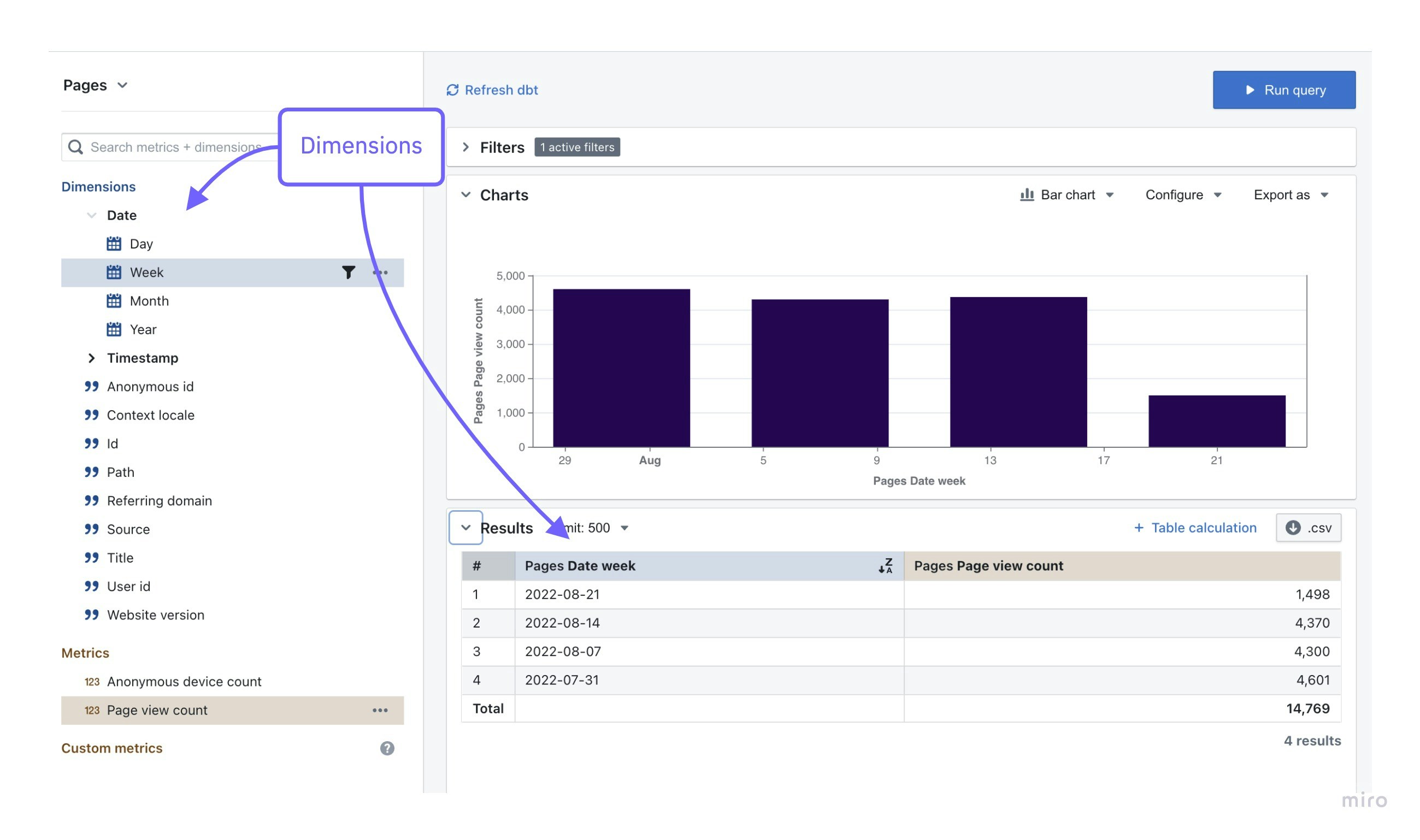Click the calendar icon beside Month
This screenshot has width=1420, height=840.
click(114, 300)
